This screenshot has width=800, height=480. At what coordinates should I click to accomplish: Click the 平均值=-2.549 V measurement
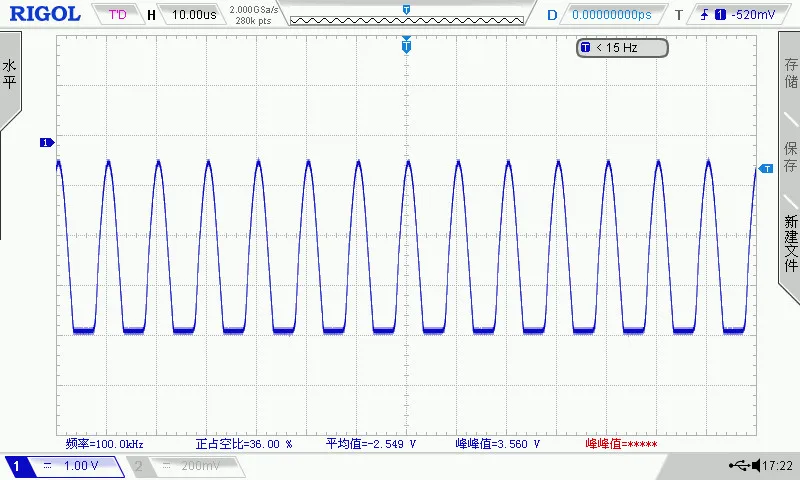[x=371, y=444]
